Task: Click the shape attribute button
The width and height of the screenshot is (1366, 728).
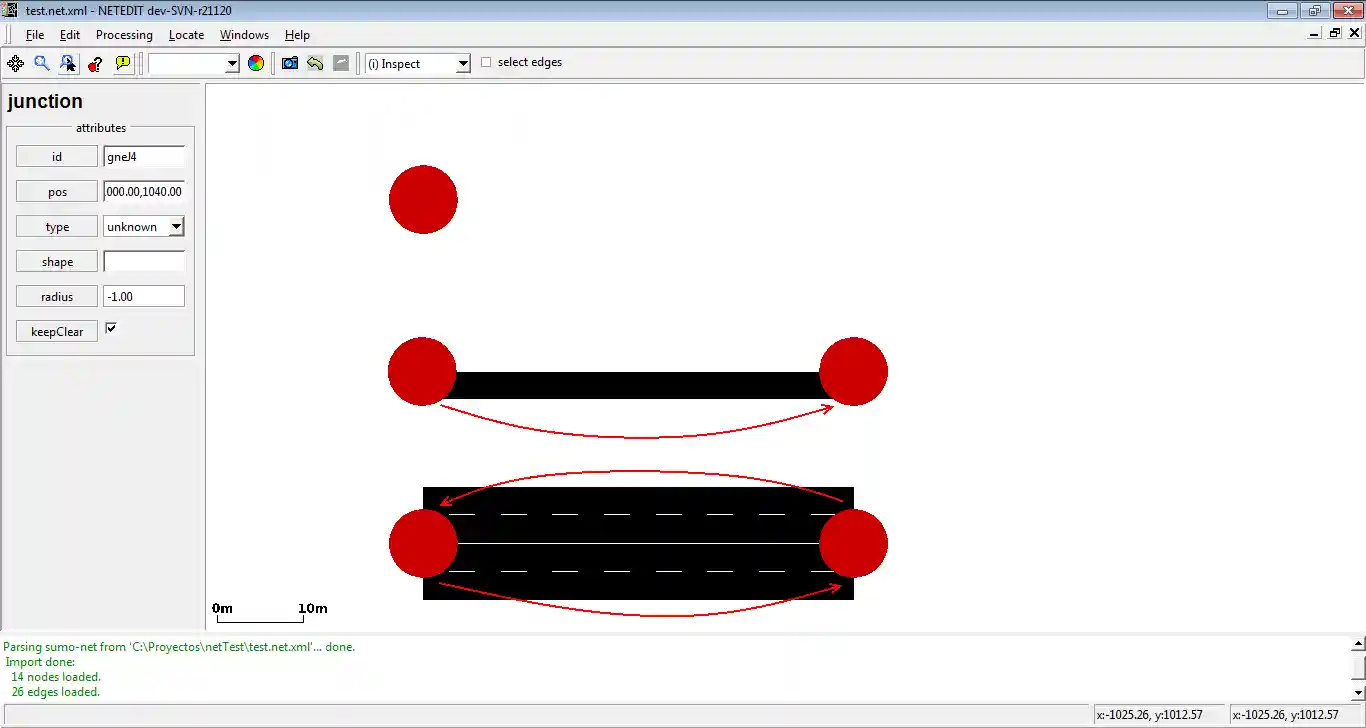Action: pos(57,262)
